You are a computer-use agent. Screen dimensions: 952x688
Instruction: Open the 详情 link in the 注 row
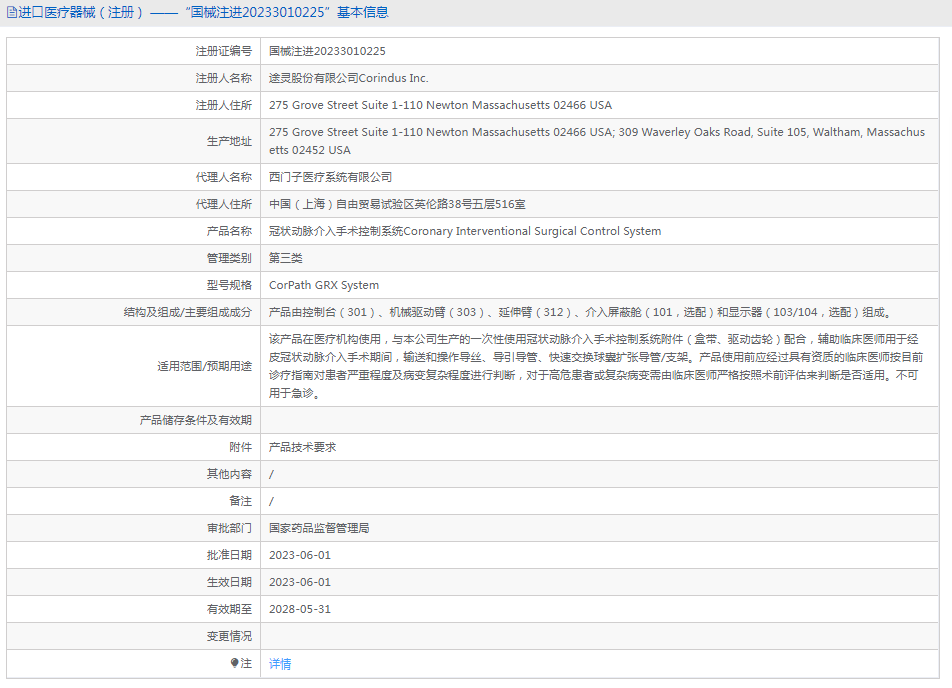(x=280, y=664)
